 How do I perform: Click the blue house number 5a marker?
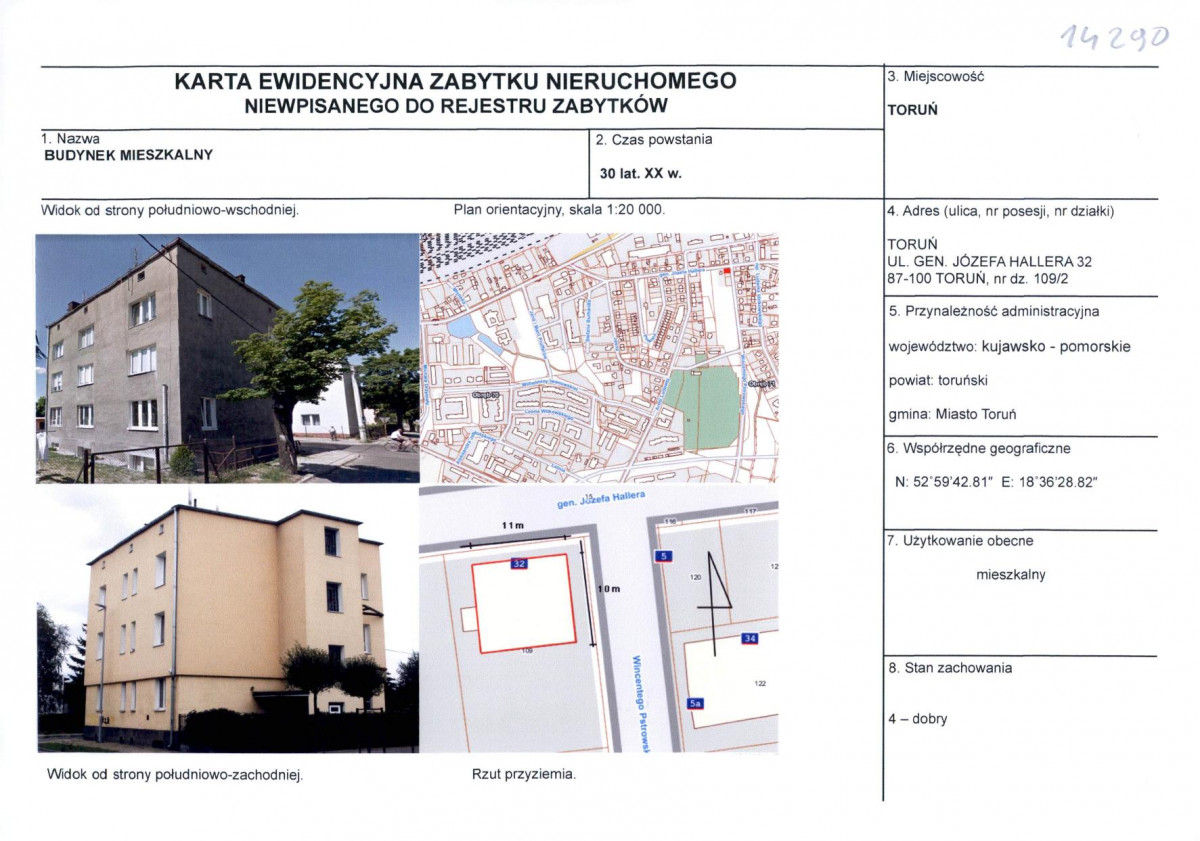click(x=695, y=703)
